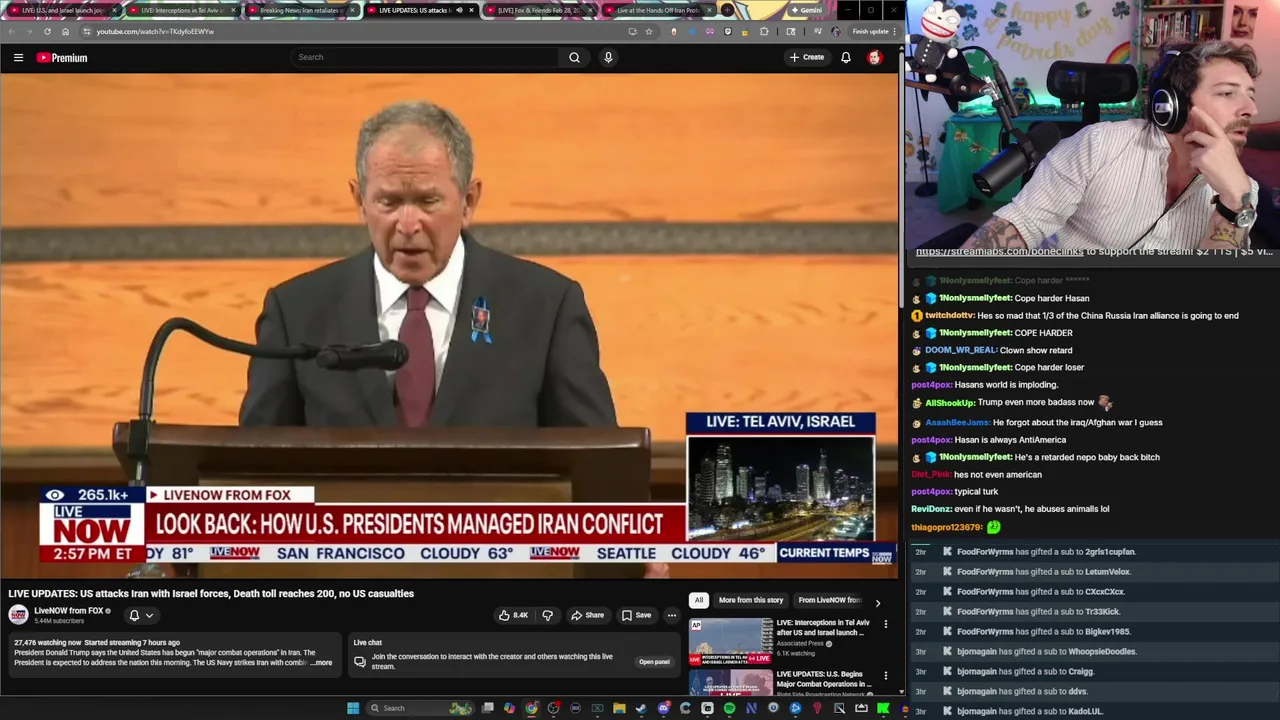
Task: Select the 'All' filter chip
Action: (699, 600)
